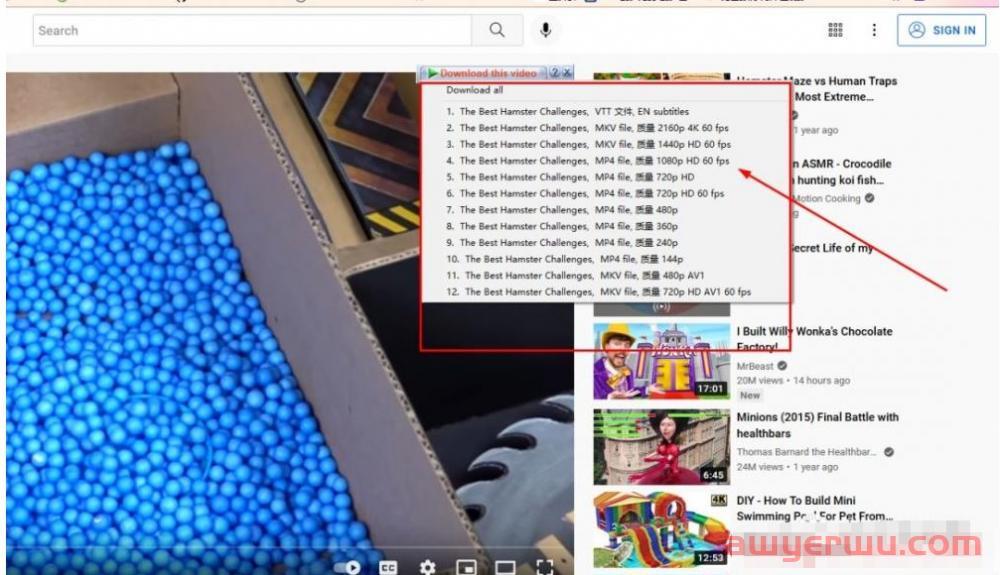Focus the Search input field
Image resolution: width=1000 pixels, height=575 pixels.
point(252,30)
